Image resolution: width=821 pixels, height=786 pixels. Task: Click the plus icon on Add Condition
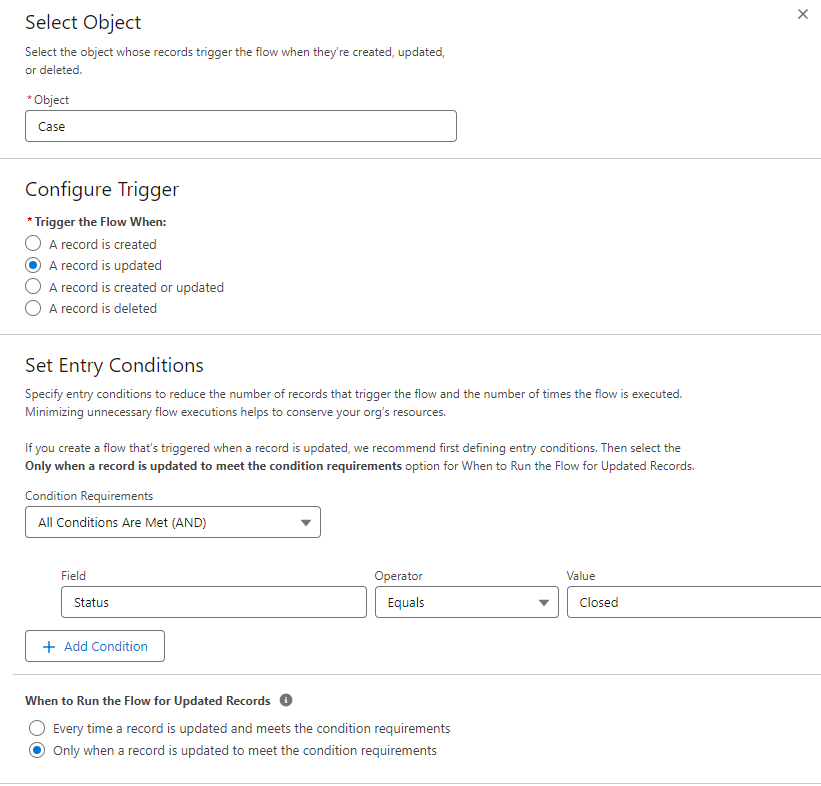pyautogui.click(x=49, y=647)
